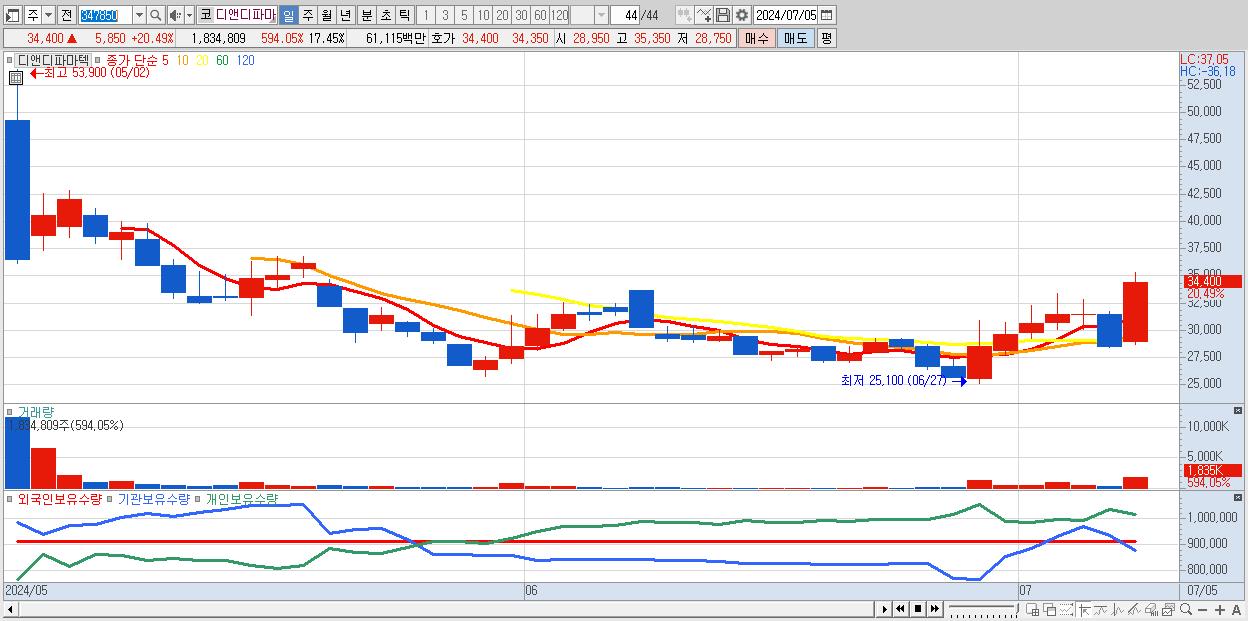Click the 매수 buy button
This screenshot has width=1248, height=621.
(757, 38)
